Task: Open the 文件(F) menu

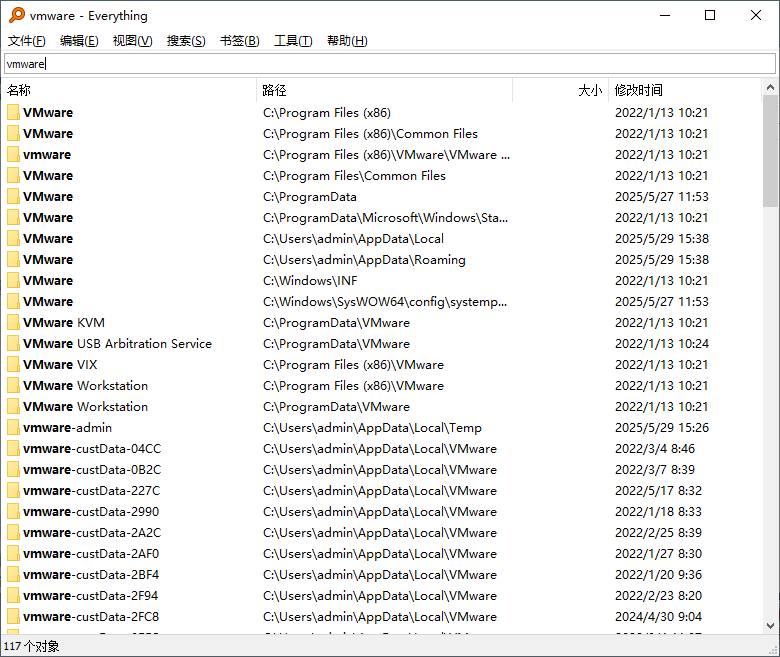Action: [x=27, y=41]
